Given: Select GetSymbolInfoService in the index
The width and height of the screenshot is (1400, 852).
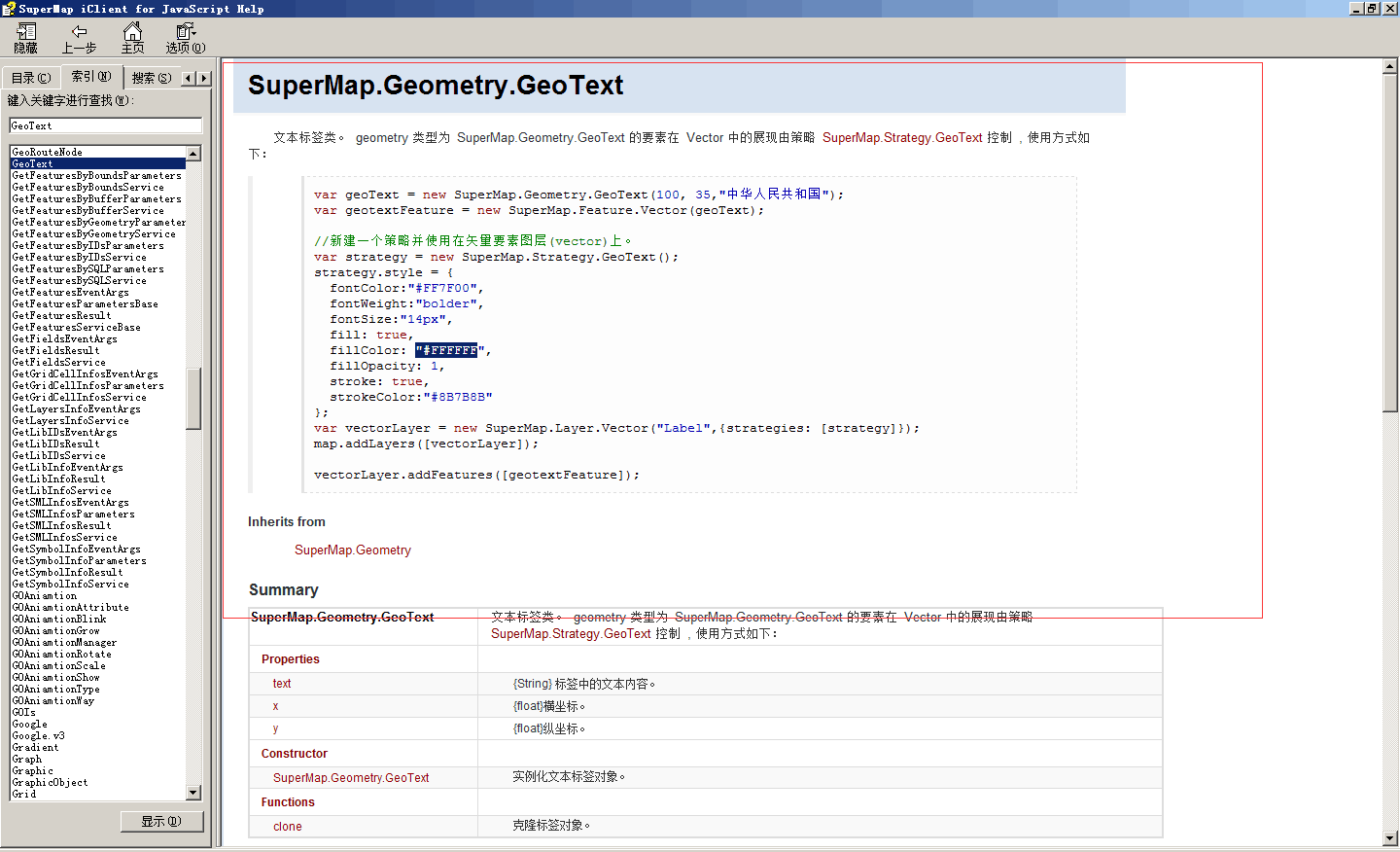Looking at the screenshot, I should point(70,584).
